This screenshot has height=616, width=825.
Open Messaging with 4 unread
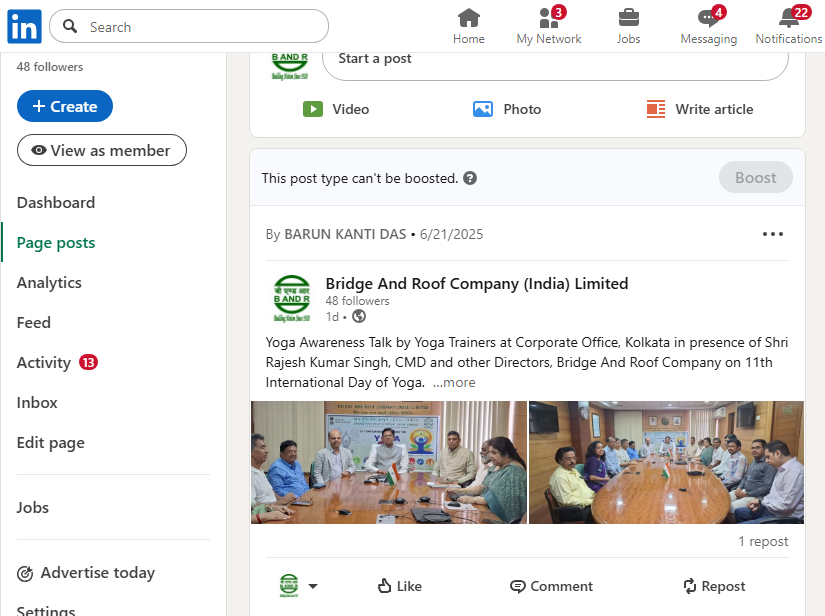coord(708,26)
